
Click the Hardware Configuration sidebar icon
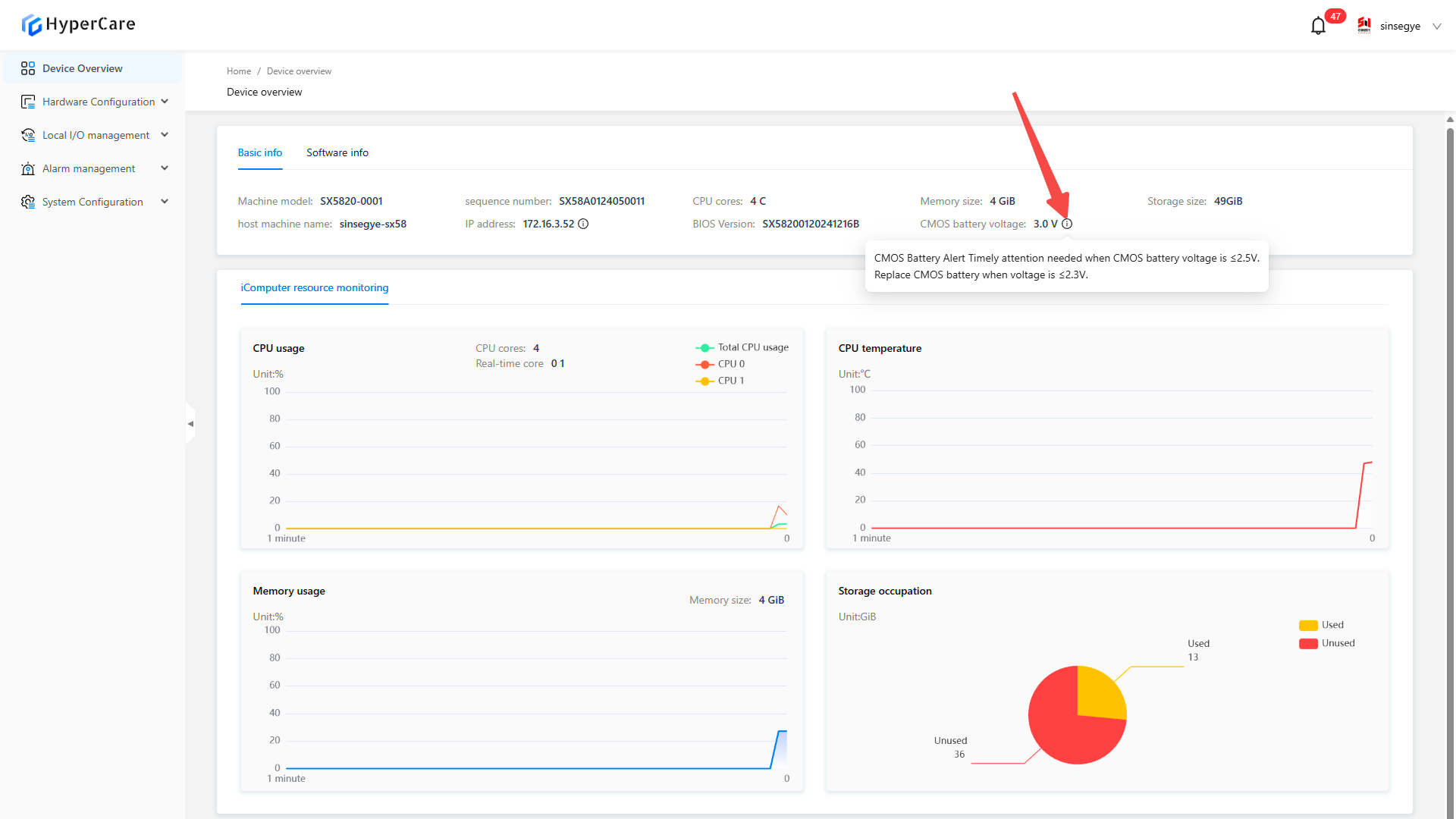[28, 102]
